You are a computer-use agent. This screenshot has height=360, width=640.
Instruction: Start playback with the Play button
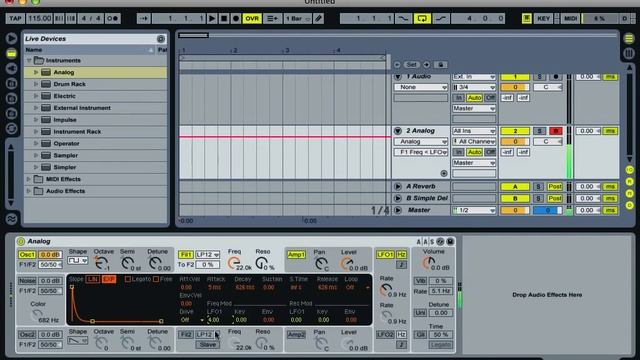tap(212, 18)
